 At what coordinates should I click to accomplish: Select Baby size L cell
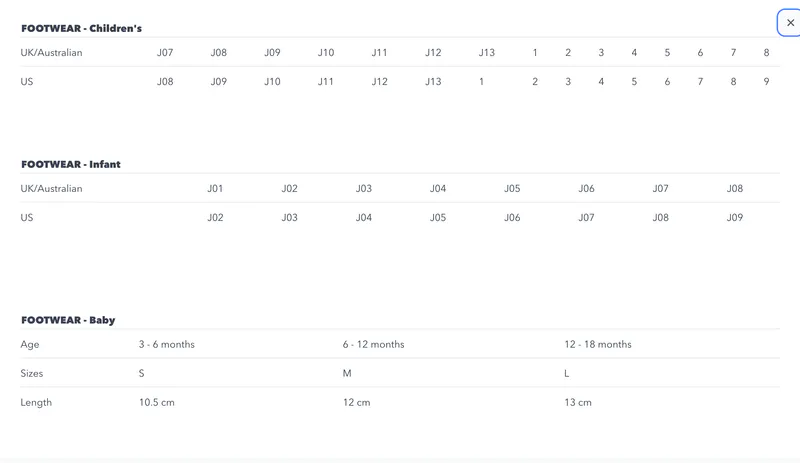(x=567, y=373)
